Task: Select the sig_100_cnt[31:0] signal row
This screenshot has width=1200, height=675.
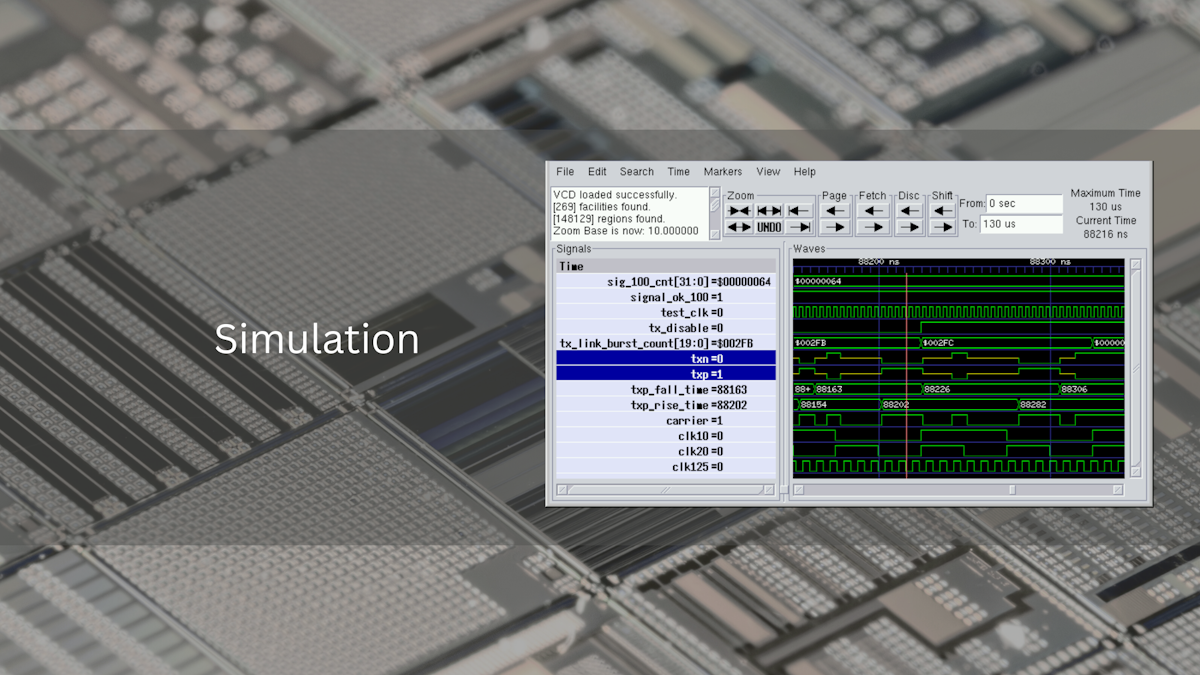Action: (x=666, y=282)
